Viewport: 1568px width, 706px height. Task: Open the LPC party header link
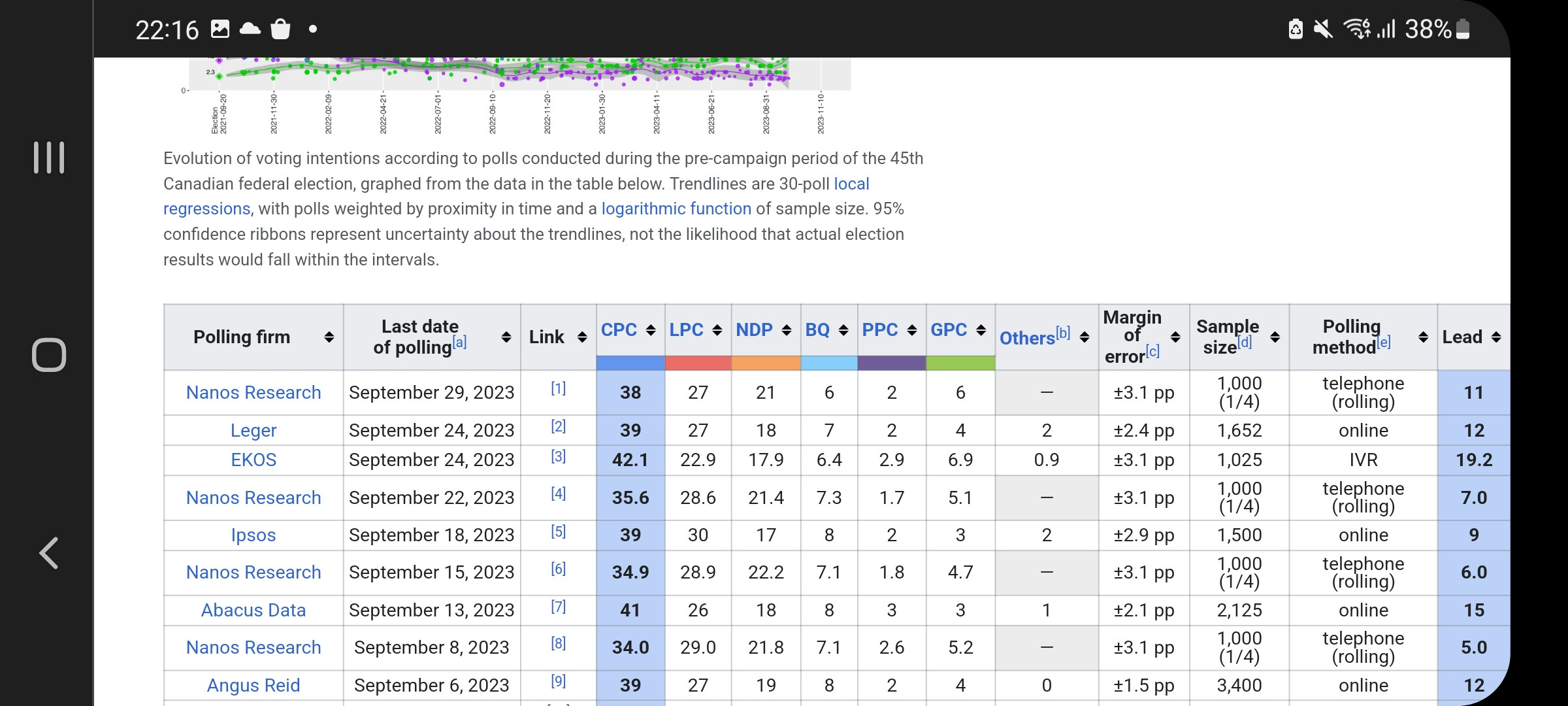(686, 330)
